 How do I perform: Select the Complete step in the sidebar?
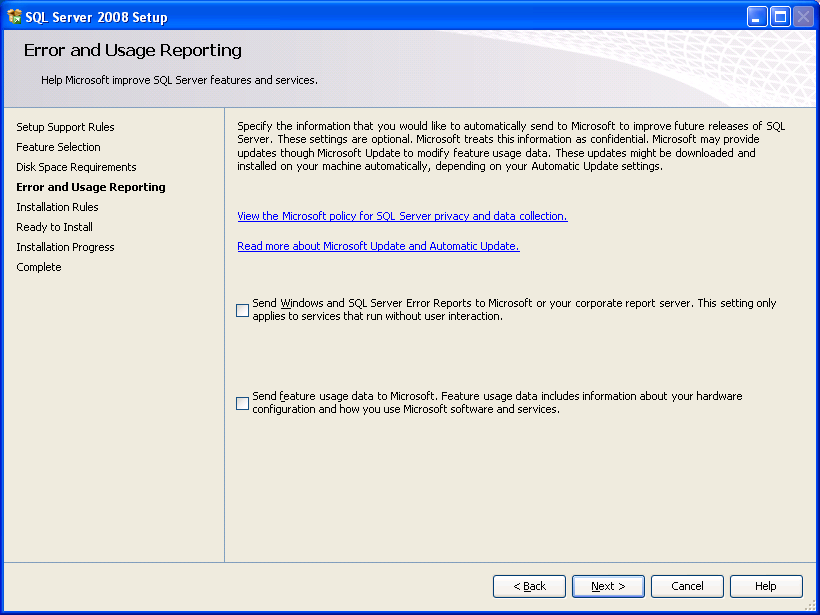39,267
